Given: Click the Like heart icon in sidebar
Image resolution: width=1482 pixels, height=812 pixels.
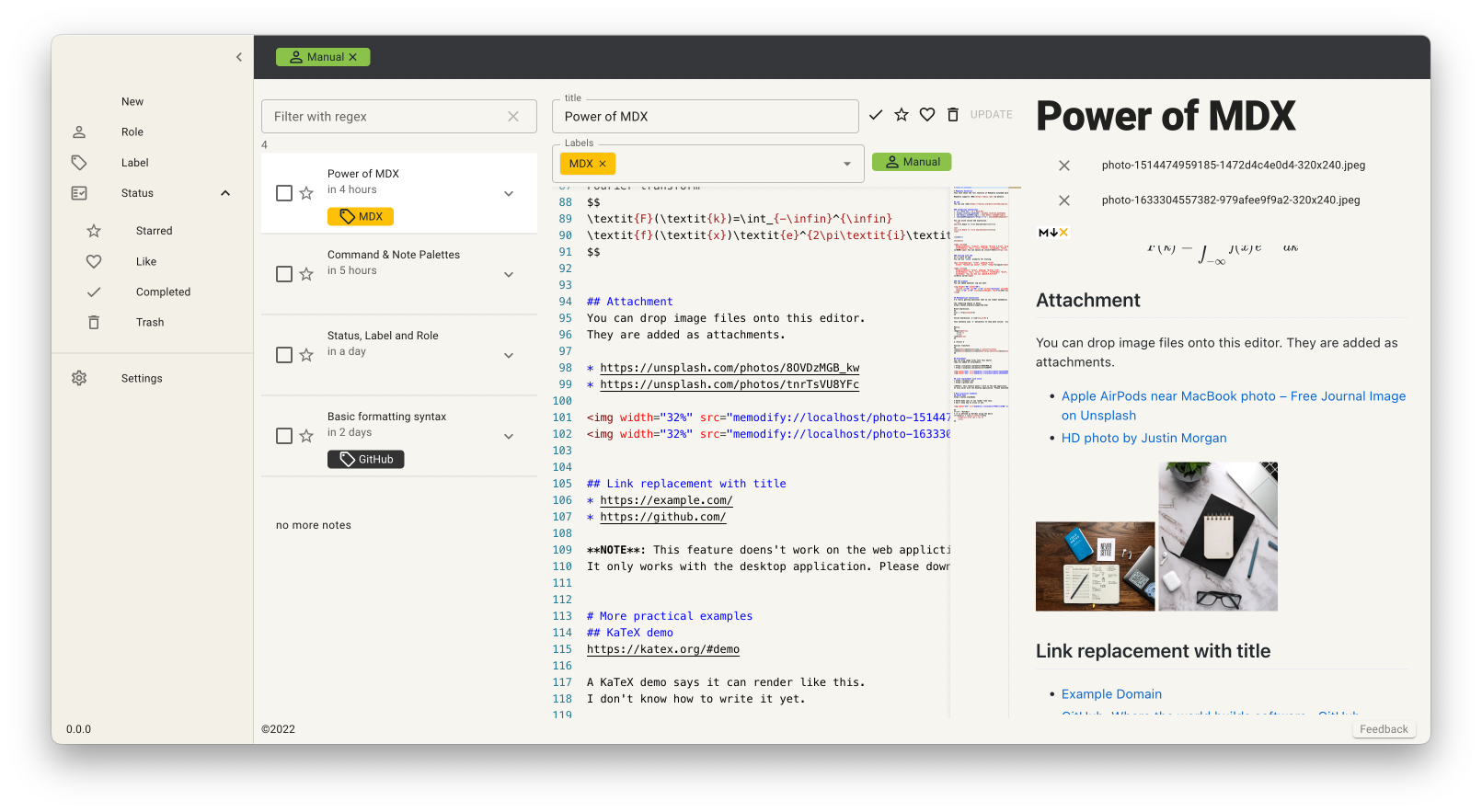Looking at the screenshot, I should coord(94,261).
